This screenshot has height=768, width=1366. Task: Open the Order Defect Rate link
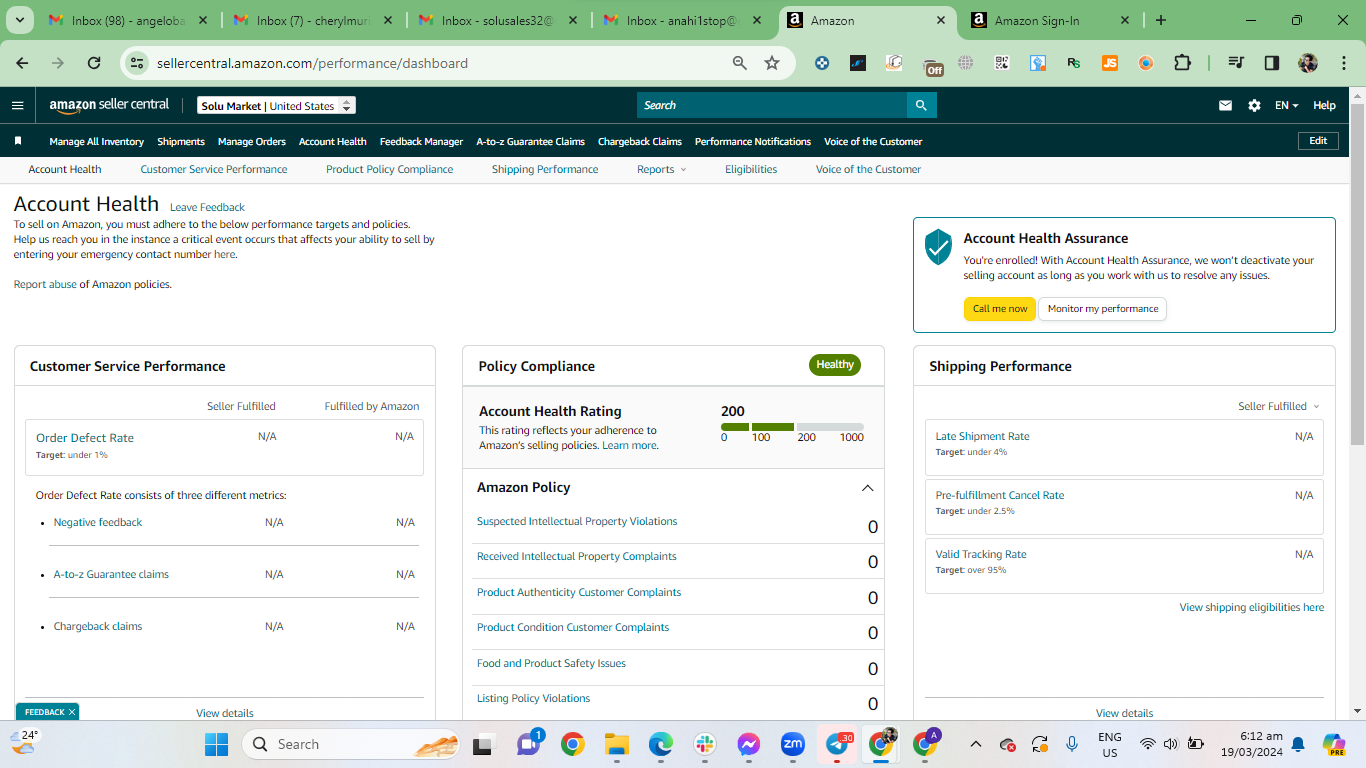coord(85,438)
